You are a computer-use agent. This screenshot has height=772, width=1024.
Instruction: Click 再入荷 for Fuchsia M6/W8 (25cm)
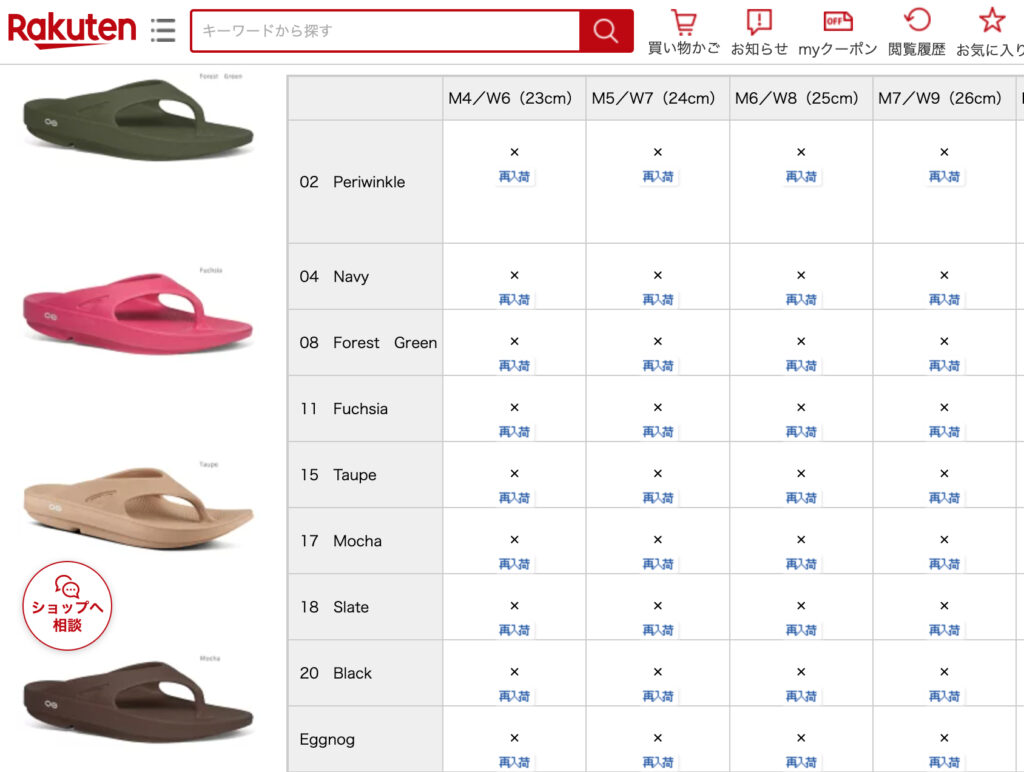click(801, 432)
